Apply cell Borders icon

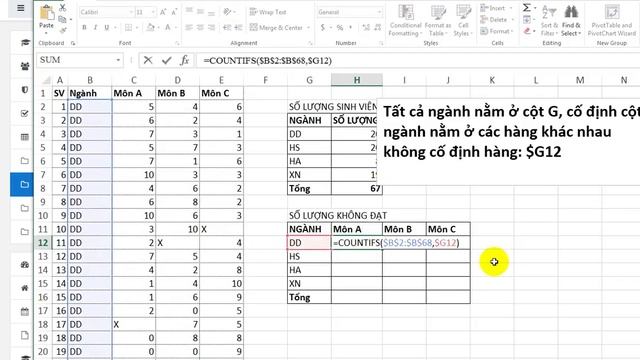click(129, 27)
